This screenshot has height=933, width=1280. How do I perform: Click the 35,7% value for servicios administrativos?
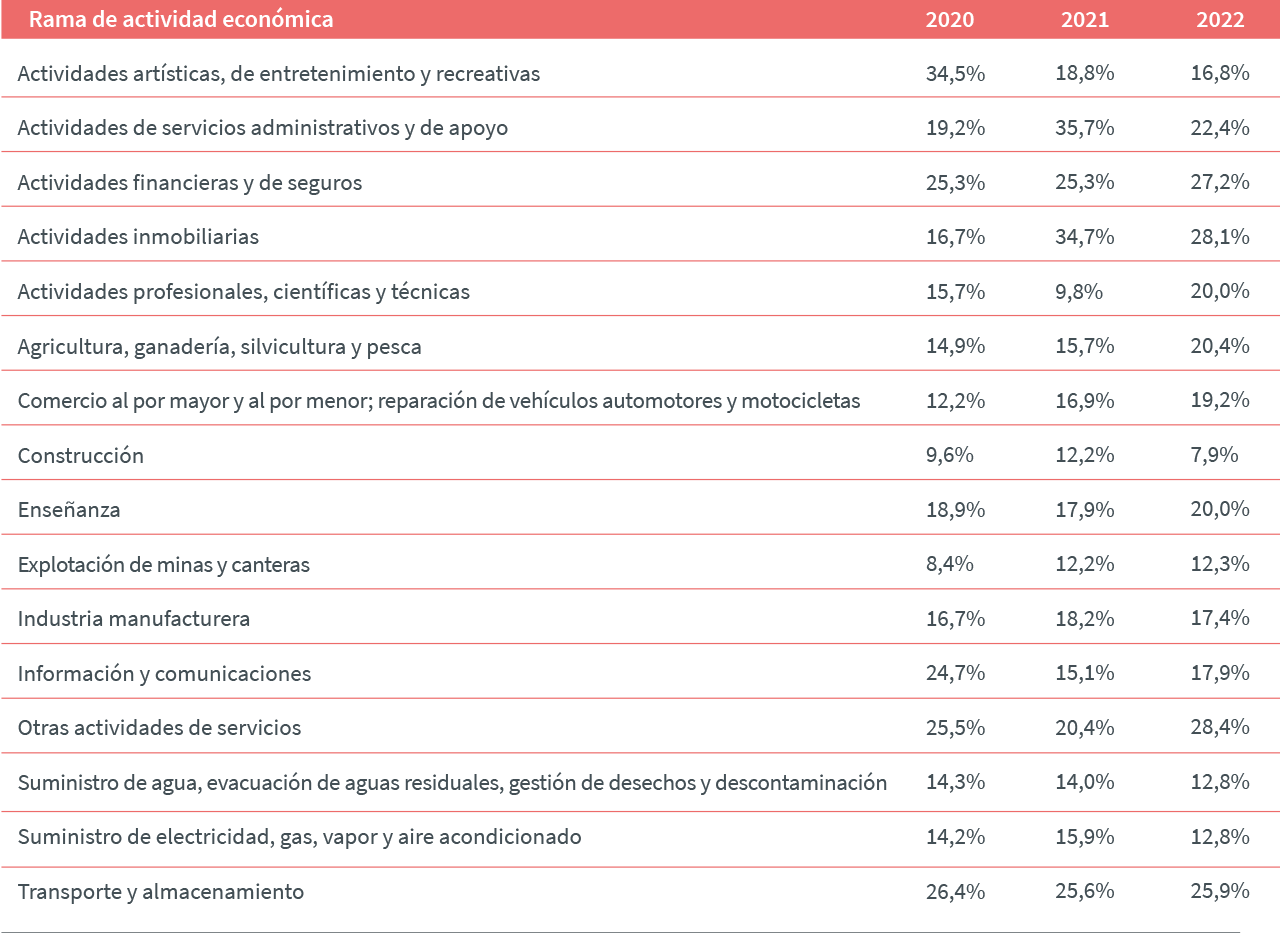tap(1084, 128)
